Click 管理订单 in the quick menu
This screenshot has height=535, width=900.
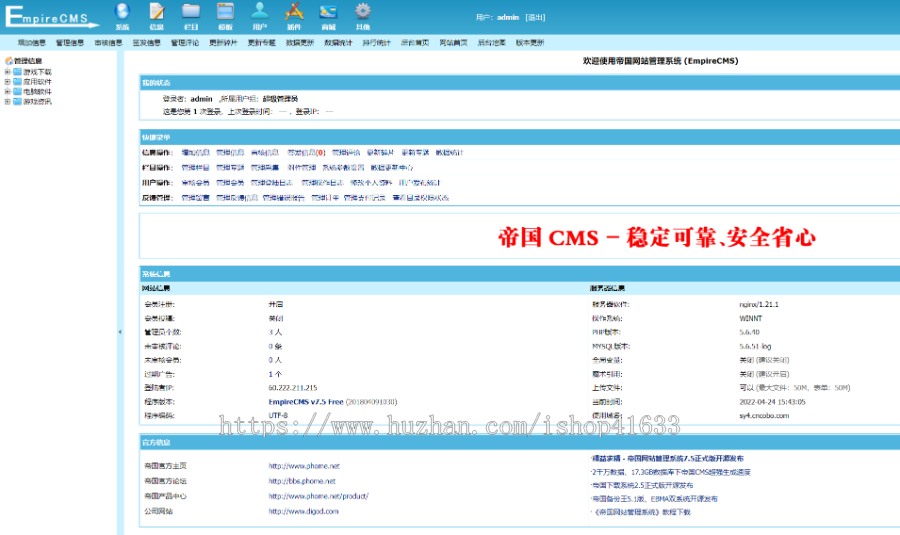[325, 197]
